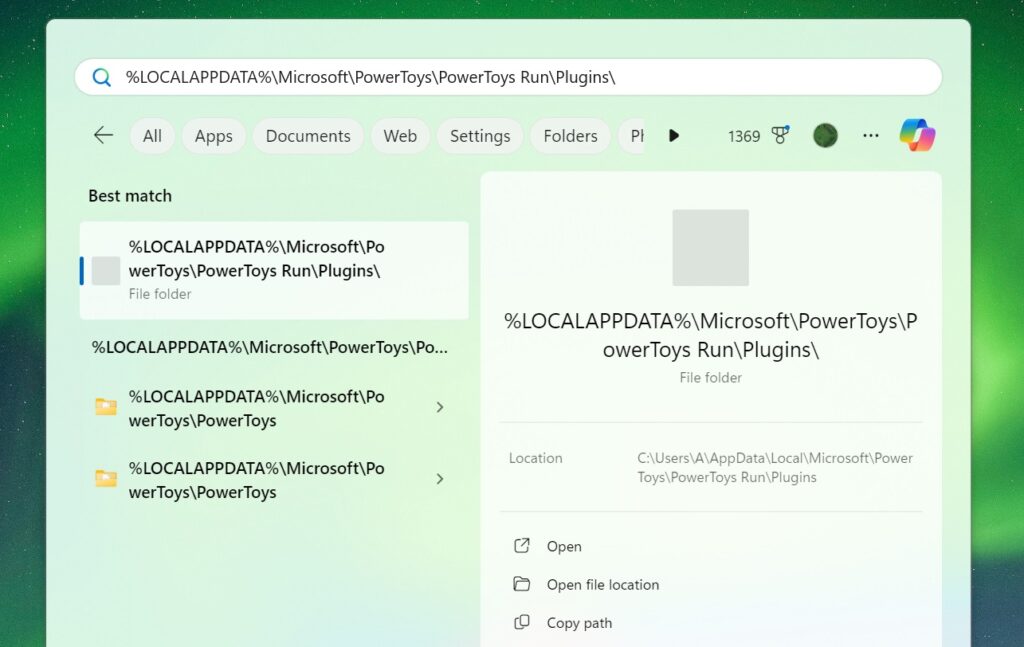The height and width of the screenshot is (647, 1024).
Task: Click Open to launch the Plugins folder
Action: 563,546
